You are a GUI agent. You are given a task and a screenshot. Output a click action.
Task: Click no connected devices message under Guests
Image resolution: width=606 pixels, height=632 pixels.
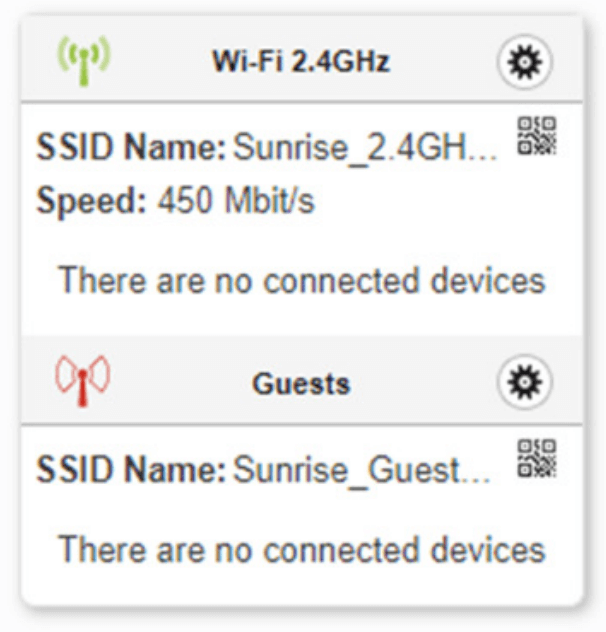[x=302, y=550]
